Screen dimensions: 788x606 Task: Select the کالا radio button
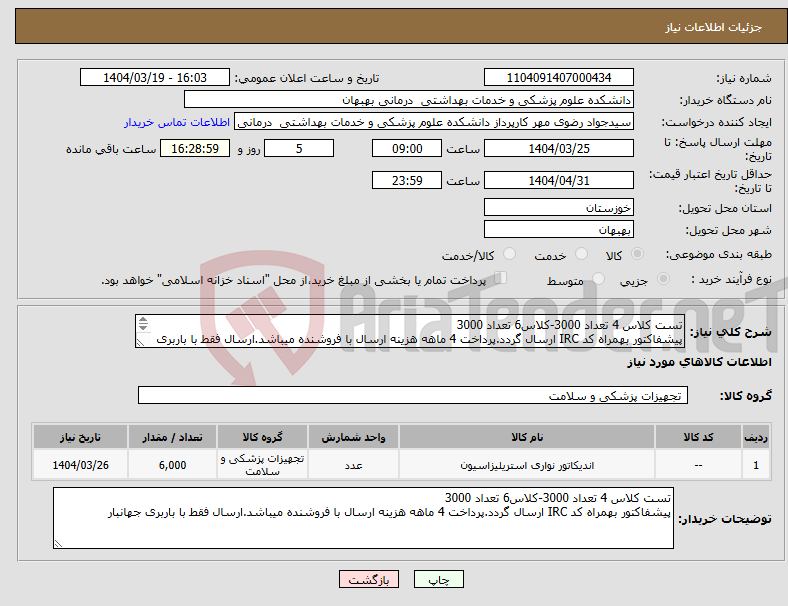pyautogui.click(x=637, y=254)
